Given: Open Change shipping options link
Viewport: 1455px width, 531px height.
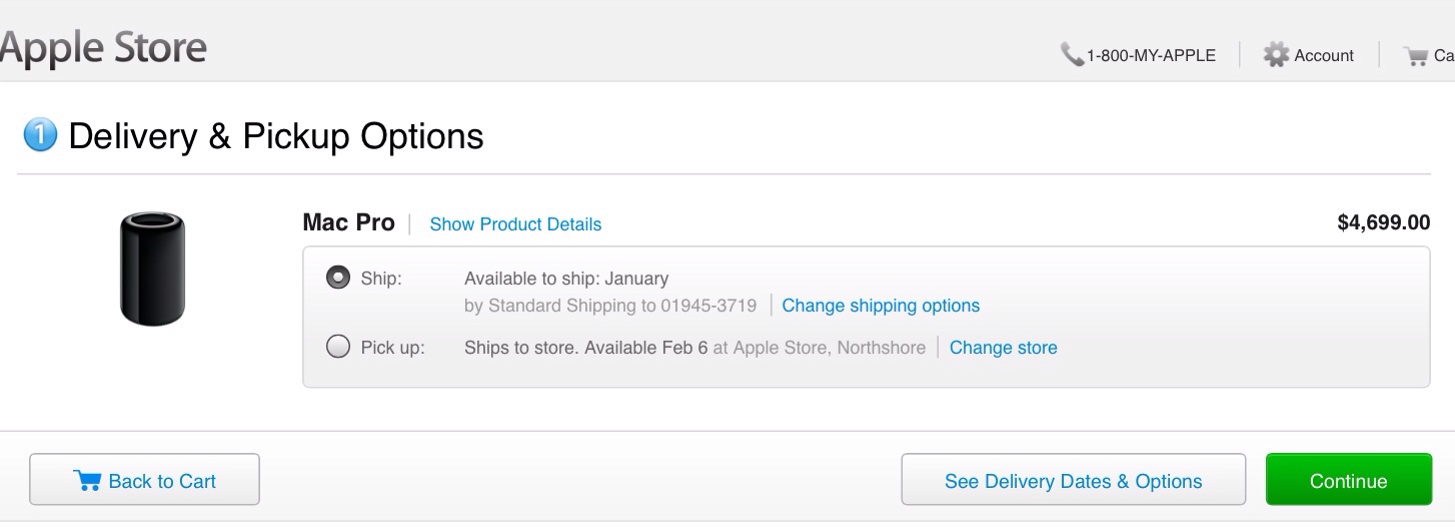Looking at the screenshot, I should (881, 305).
